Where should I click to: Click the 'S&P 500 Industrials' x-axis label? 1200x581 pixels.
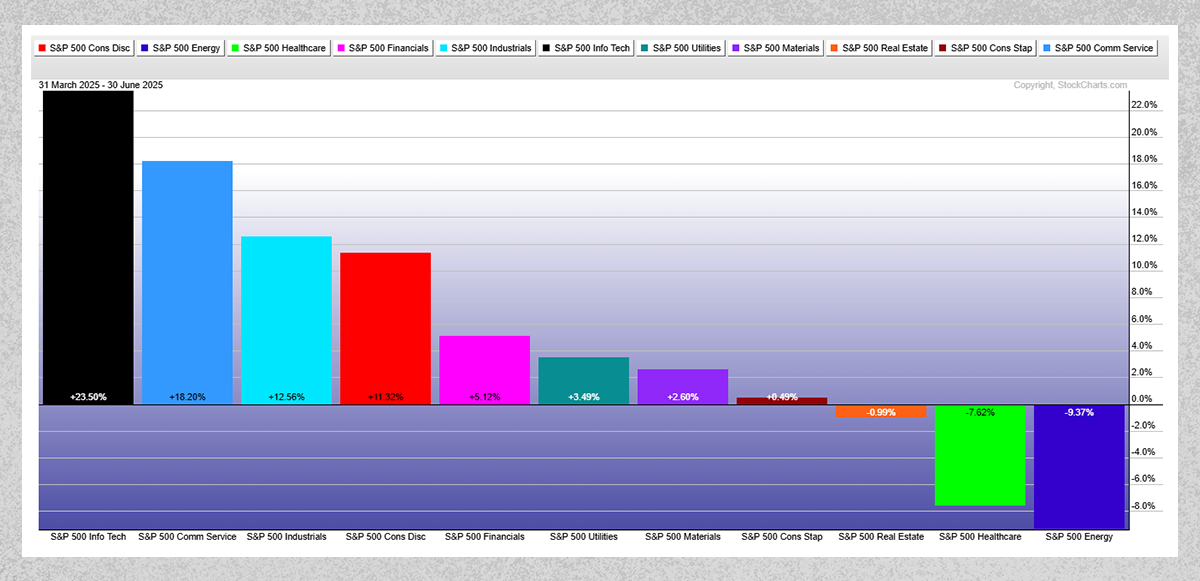tap(286, 537)
